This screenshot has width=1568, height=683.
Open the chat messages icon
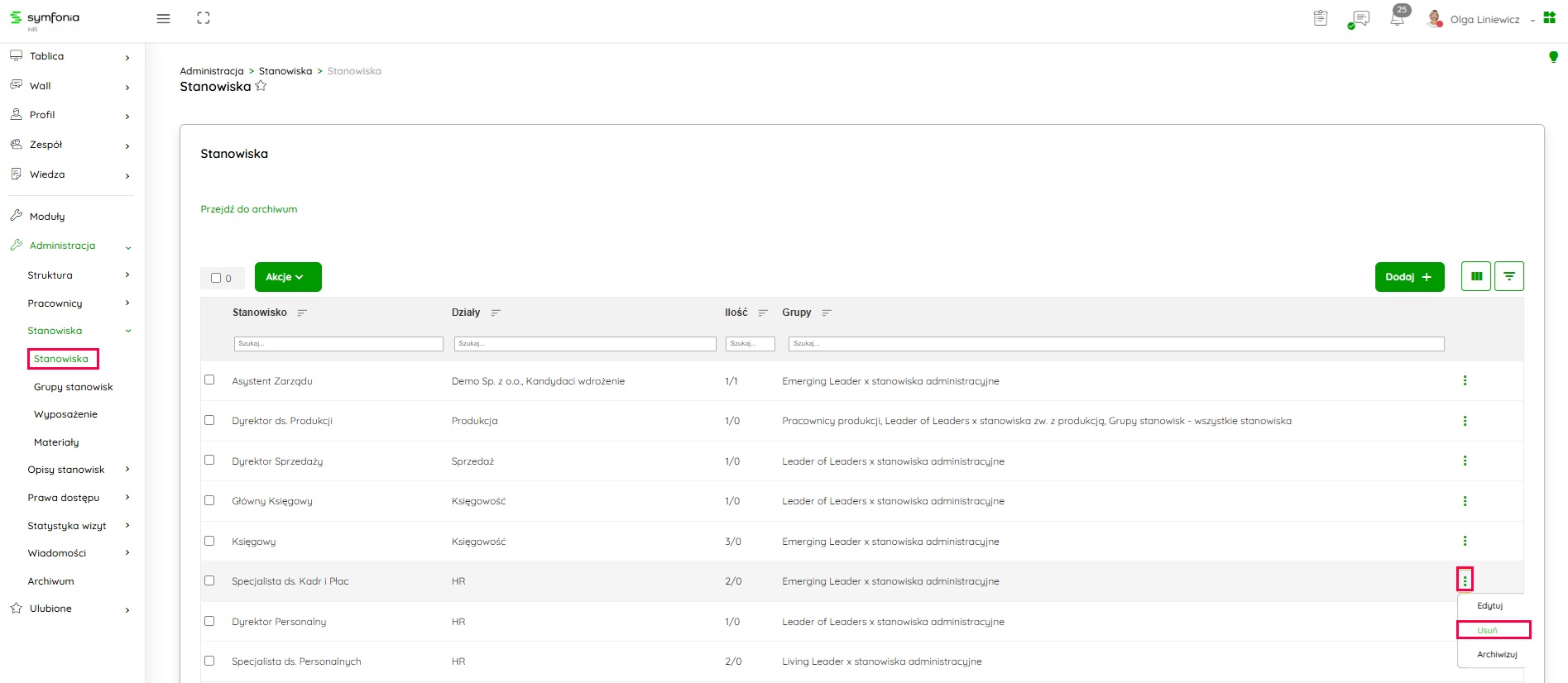pyautogui.click(x=1359, y=19)
